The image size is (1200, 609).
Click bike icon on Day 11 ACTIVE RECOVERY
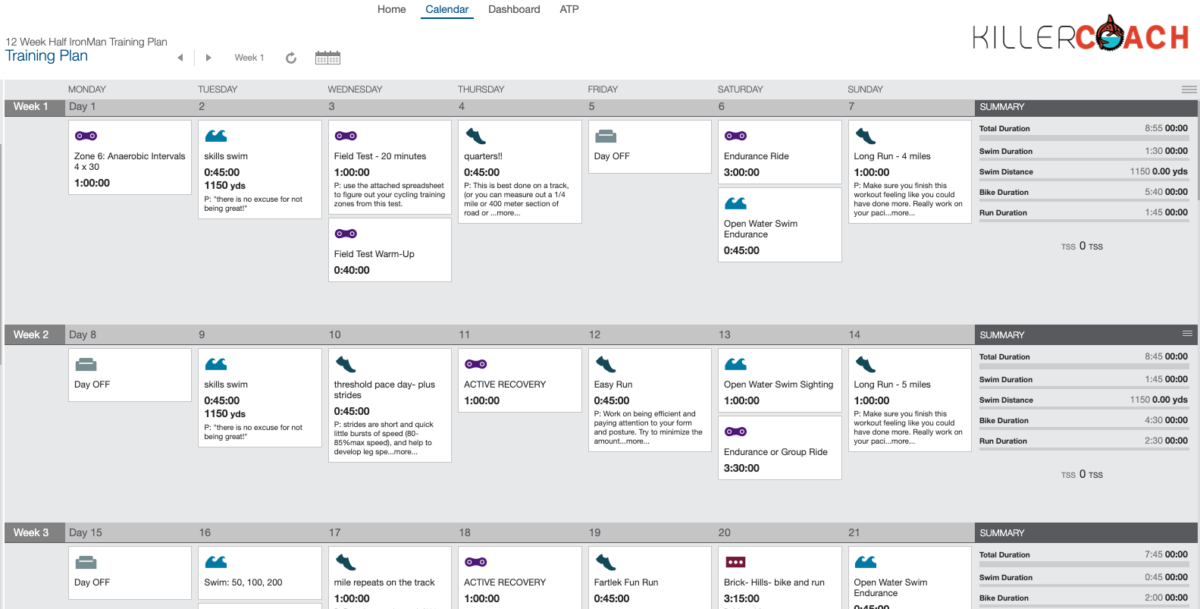click(476, 363)
